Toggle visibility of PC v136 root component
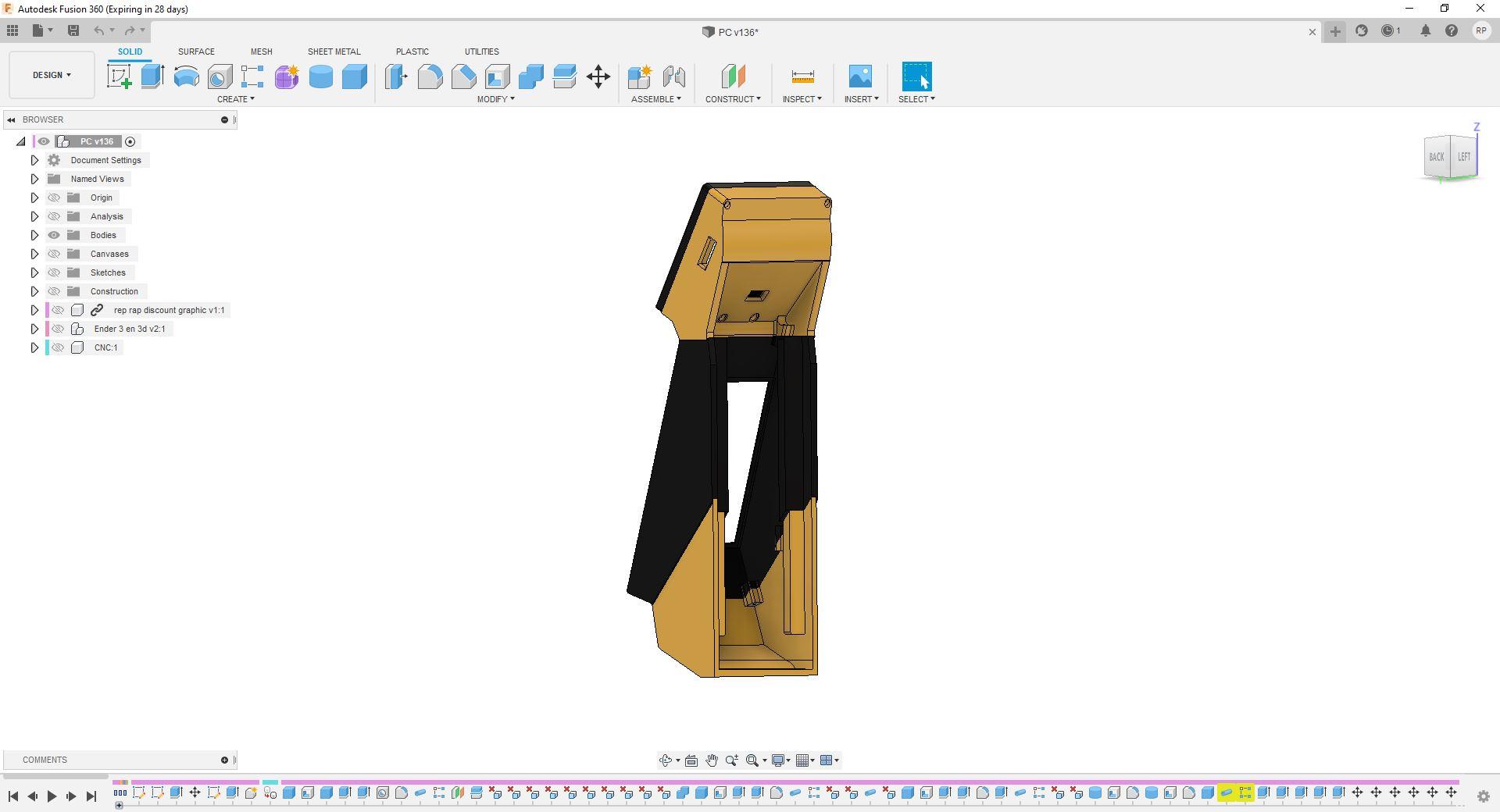The height and width of the screenshot is (812, 1500). 44,141
